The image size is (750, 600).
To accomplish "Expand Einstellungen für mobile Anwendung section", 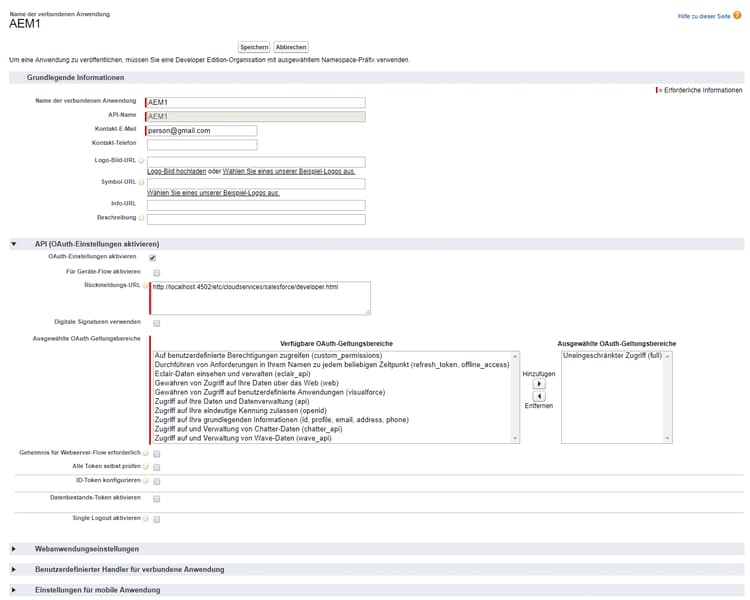I will [14, 590].
